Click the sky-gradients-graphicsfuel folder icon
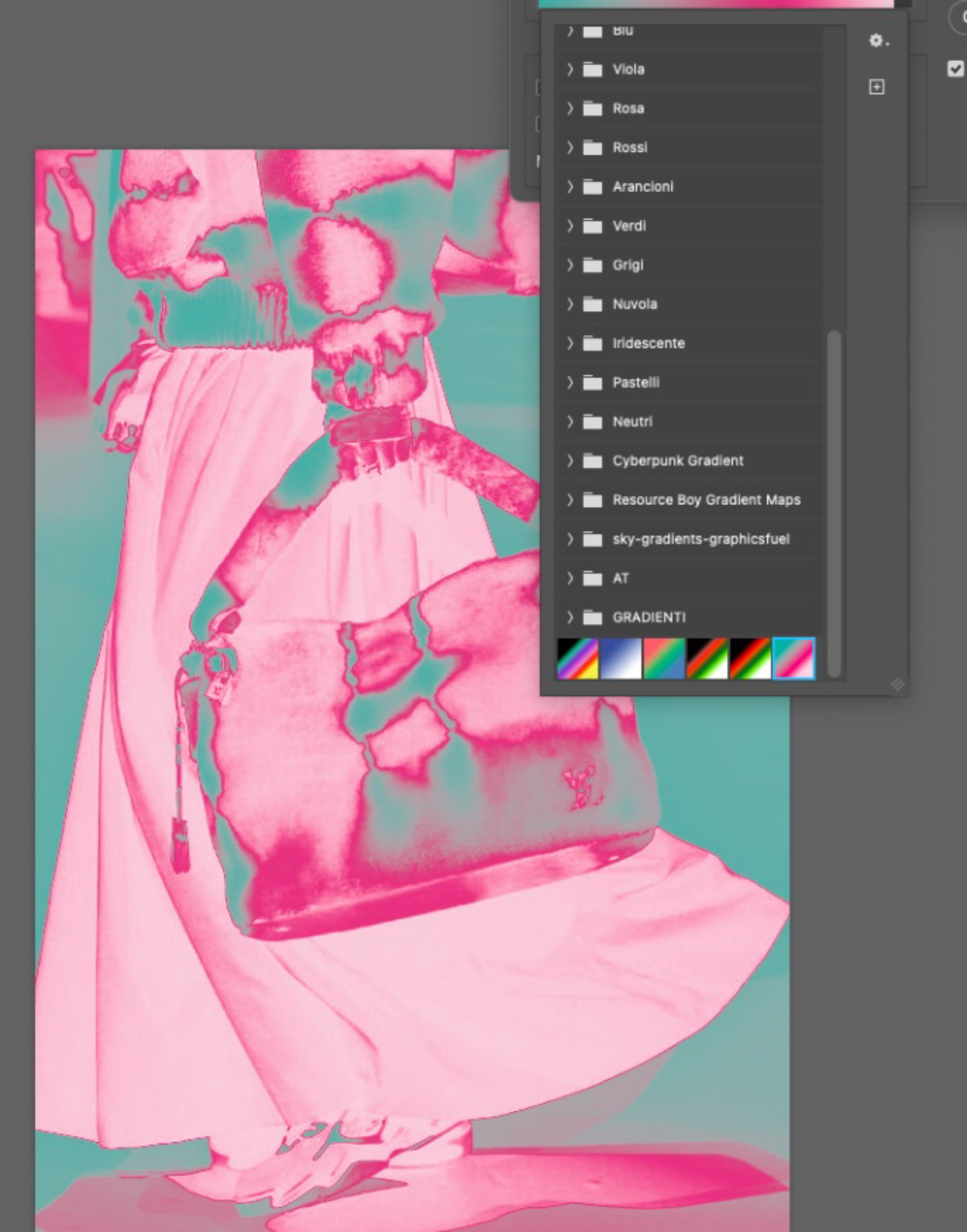The image size is (967, 1232). [592, 539]
